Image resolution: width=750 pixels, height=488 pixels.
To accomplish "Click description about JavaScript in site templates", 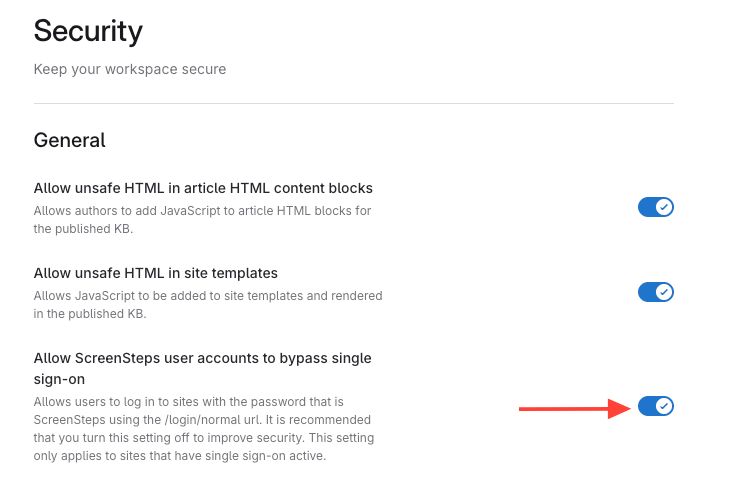I will pos(207,305).
